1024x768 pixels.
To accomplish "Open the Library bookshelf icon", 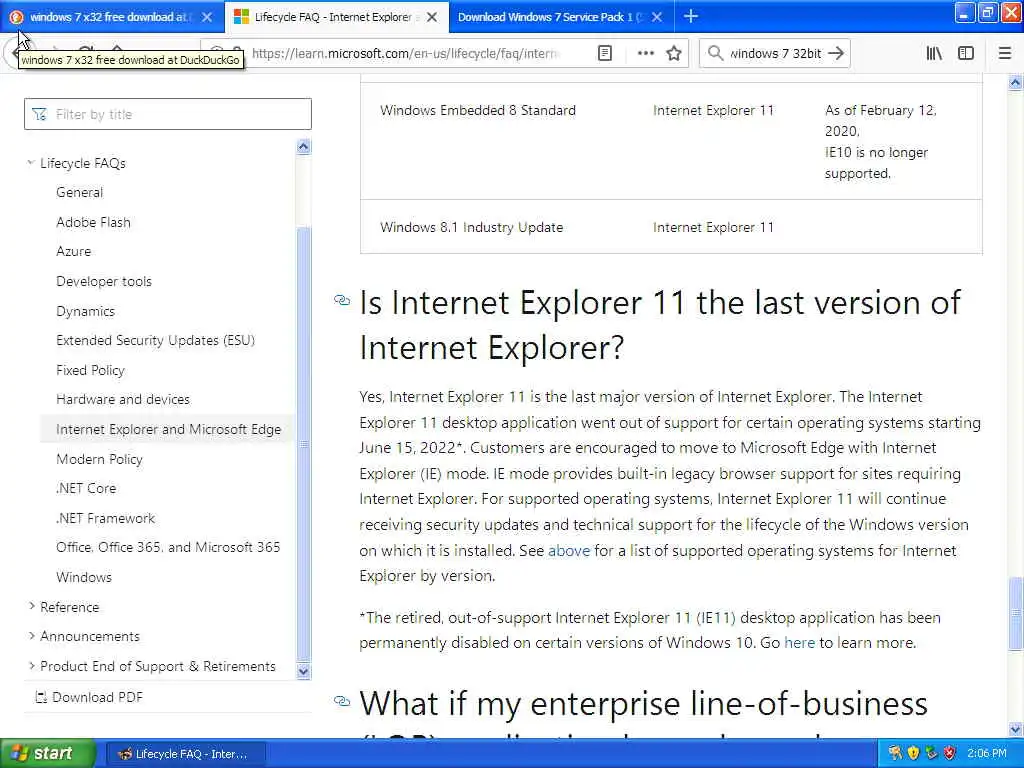I will pos(934,53).
